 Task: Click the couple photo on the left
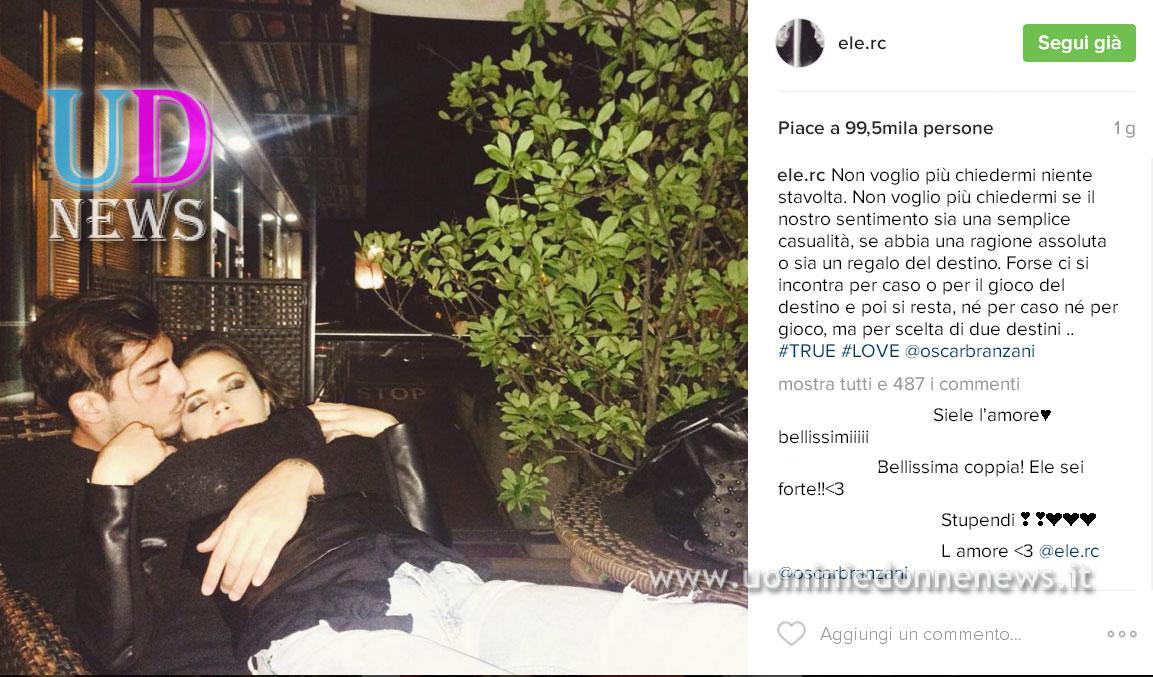coord(374,338)
